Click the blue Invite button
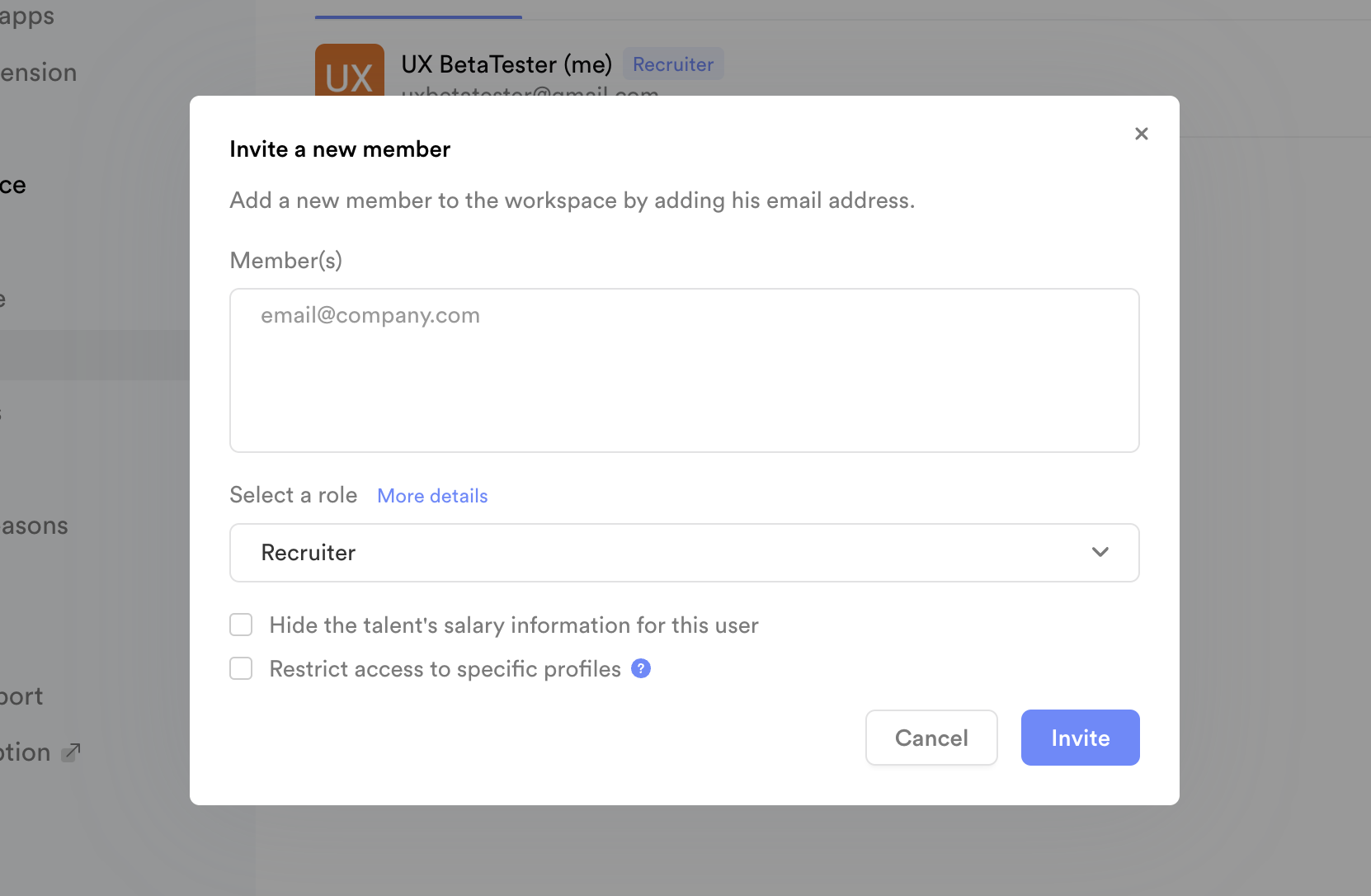The width and height of the screenshot is (1371, 896). click(x=1080, y=738)
